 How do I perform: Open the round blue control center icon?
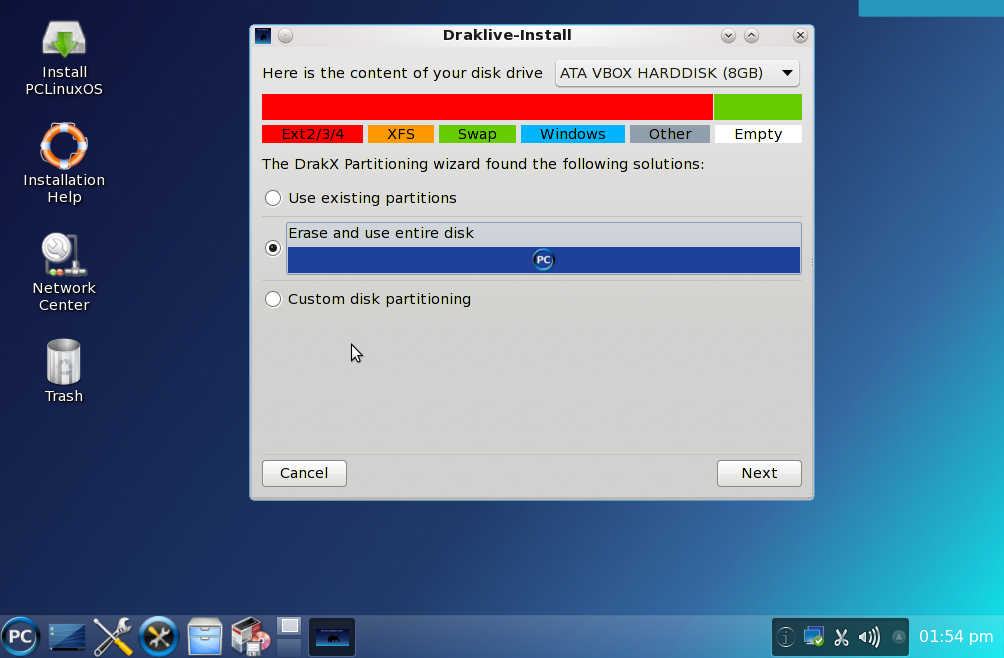[159, 637]
